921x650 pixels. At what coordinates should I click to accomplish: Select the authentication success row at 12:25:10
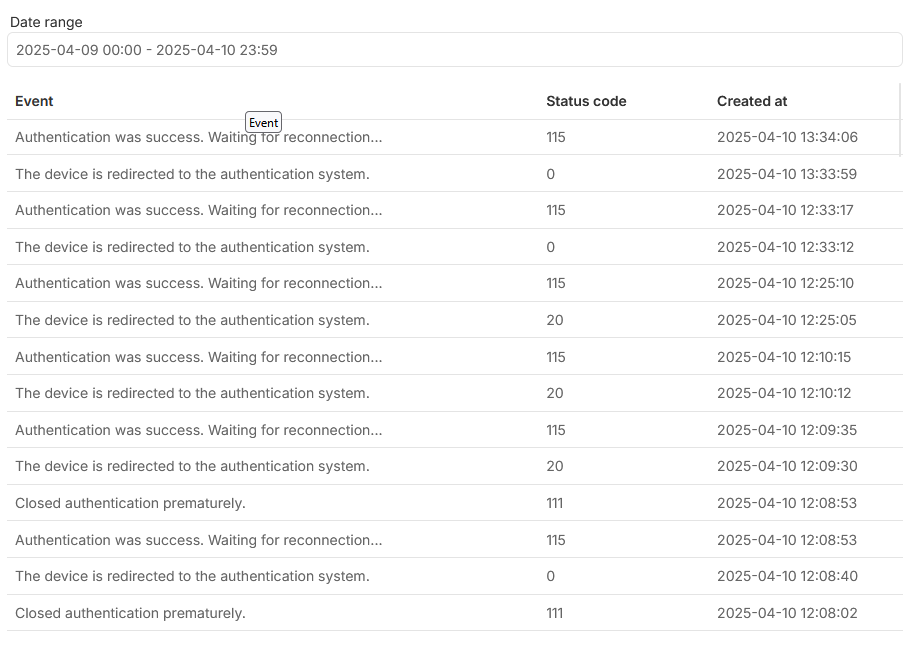tap(455, 283)
